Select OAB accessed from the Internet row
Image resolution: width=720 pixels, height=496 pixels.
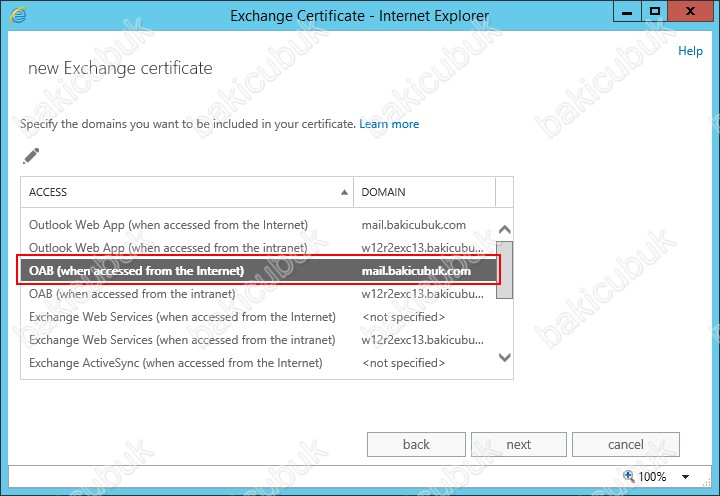(258, 271)
